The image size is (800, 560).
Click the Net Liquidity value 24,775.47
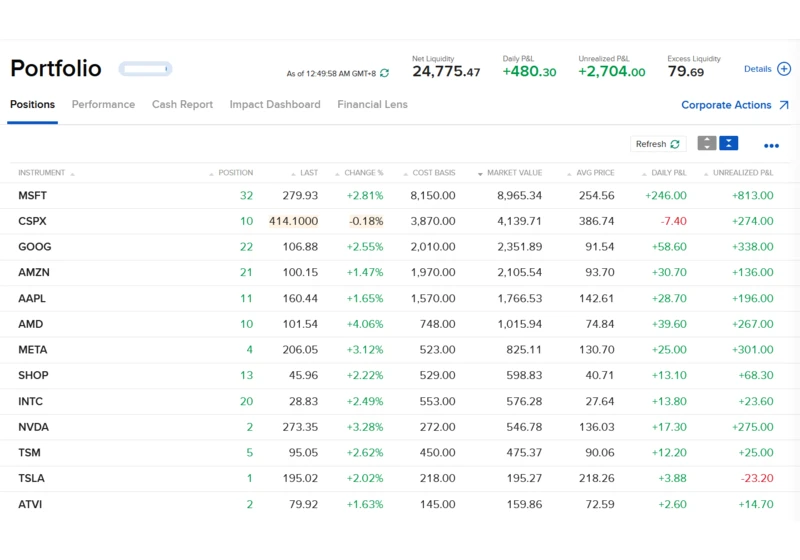[446, 71]
